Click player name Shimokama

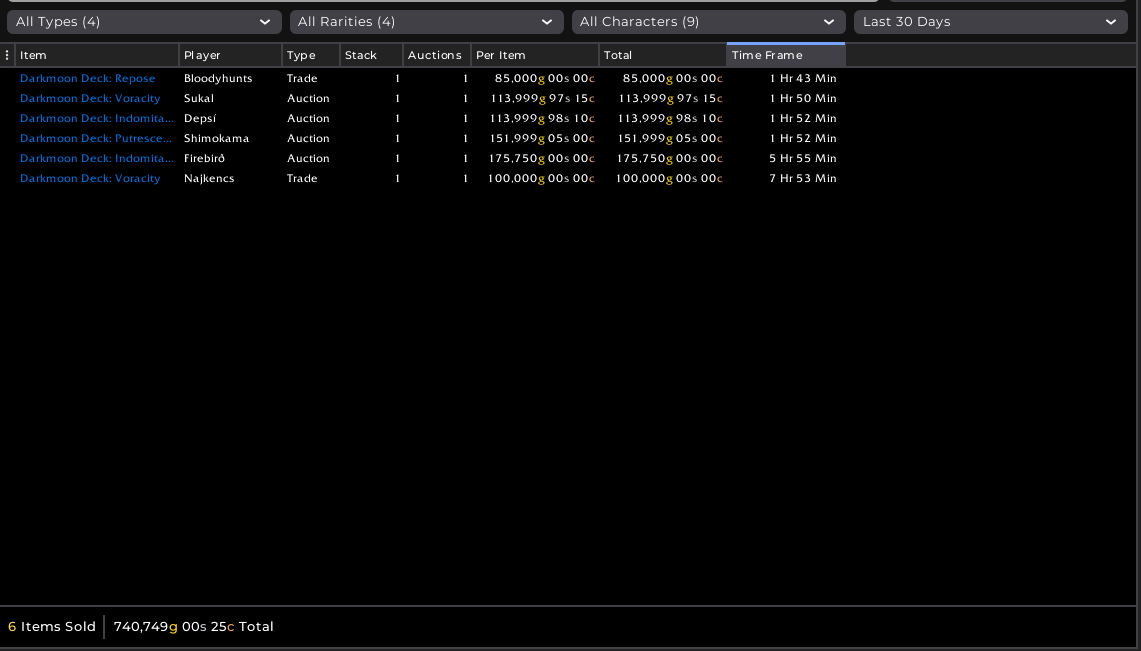(216, 138)
